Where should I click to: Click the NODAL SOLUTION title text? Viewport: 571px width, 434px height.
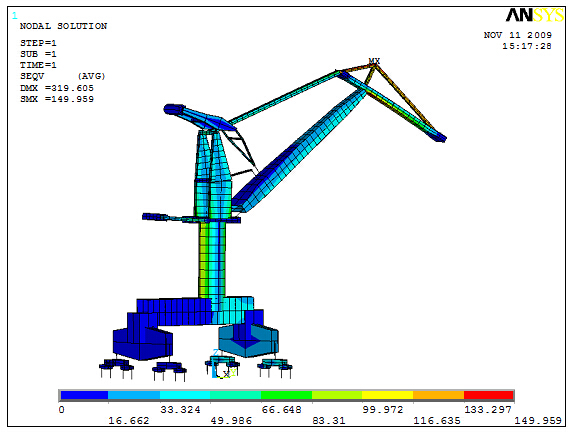pos(63,26)
